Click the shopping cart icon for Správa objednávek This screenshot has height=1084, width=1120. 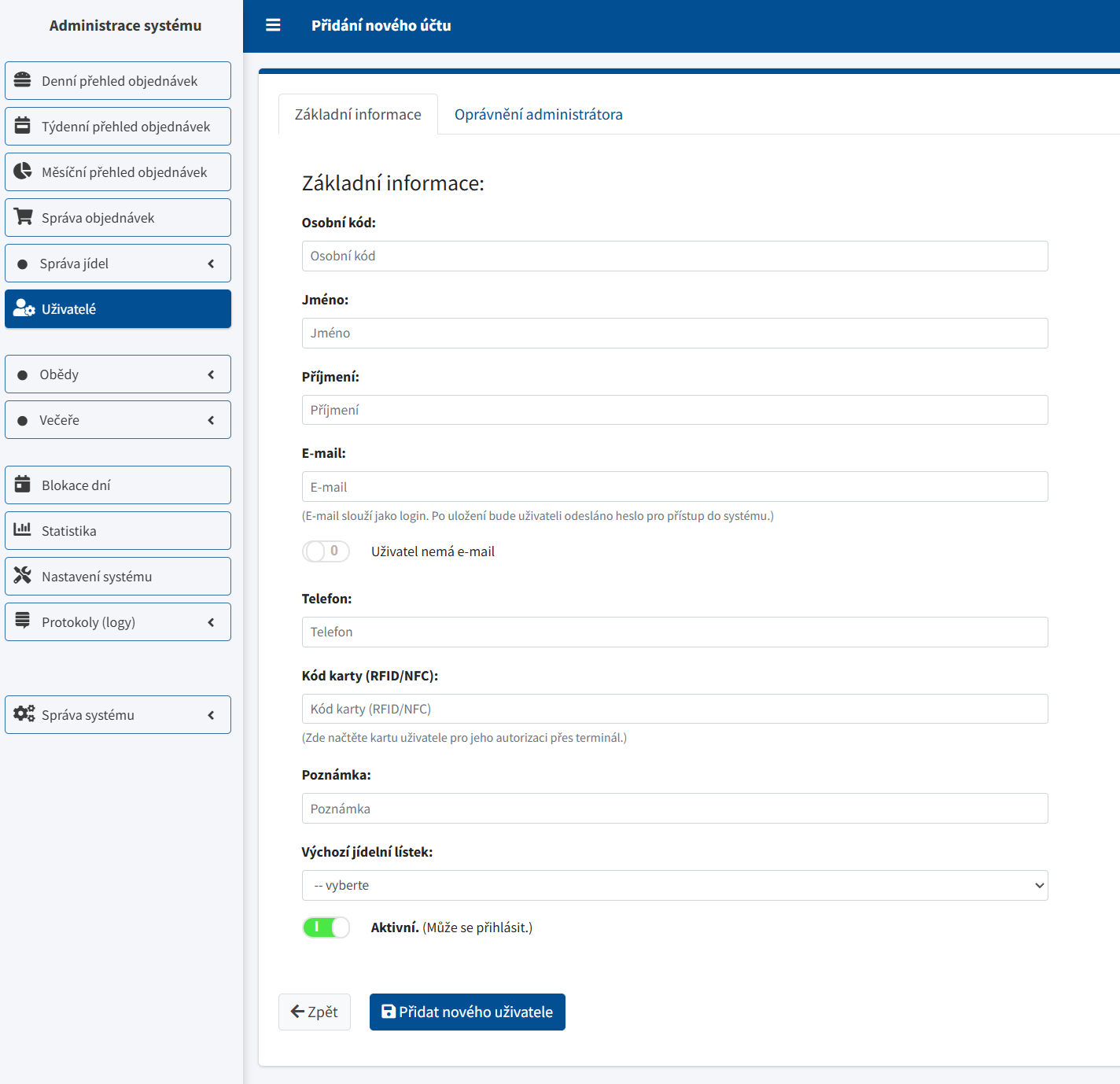tap(23, 217)
